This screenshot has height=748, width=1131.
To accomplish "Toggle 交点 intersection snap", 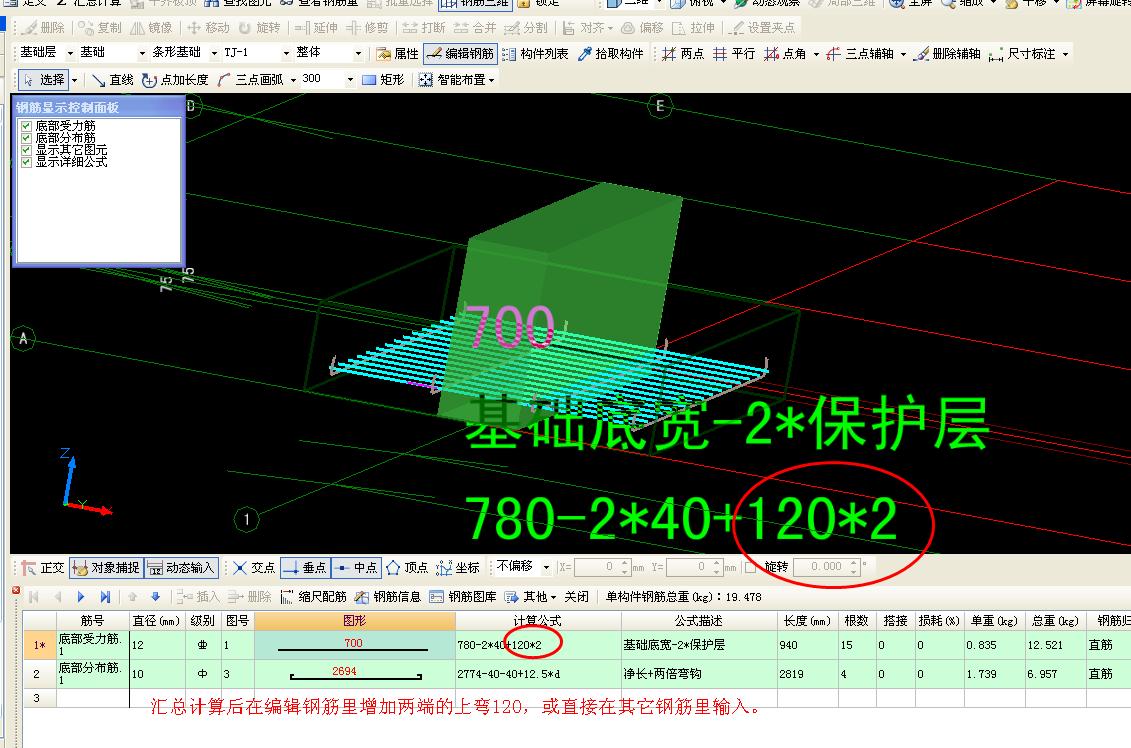I will (254, 568).
